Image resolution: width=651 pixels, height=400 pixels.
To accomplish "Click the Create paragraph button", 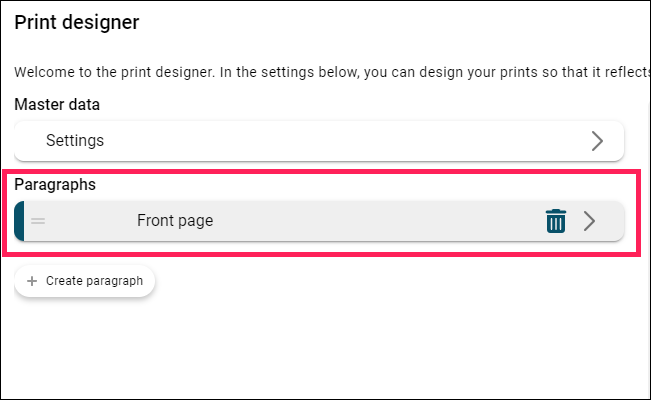I will tap(85, 281).
